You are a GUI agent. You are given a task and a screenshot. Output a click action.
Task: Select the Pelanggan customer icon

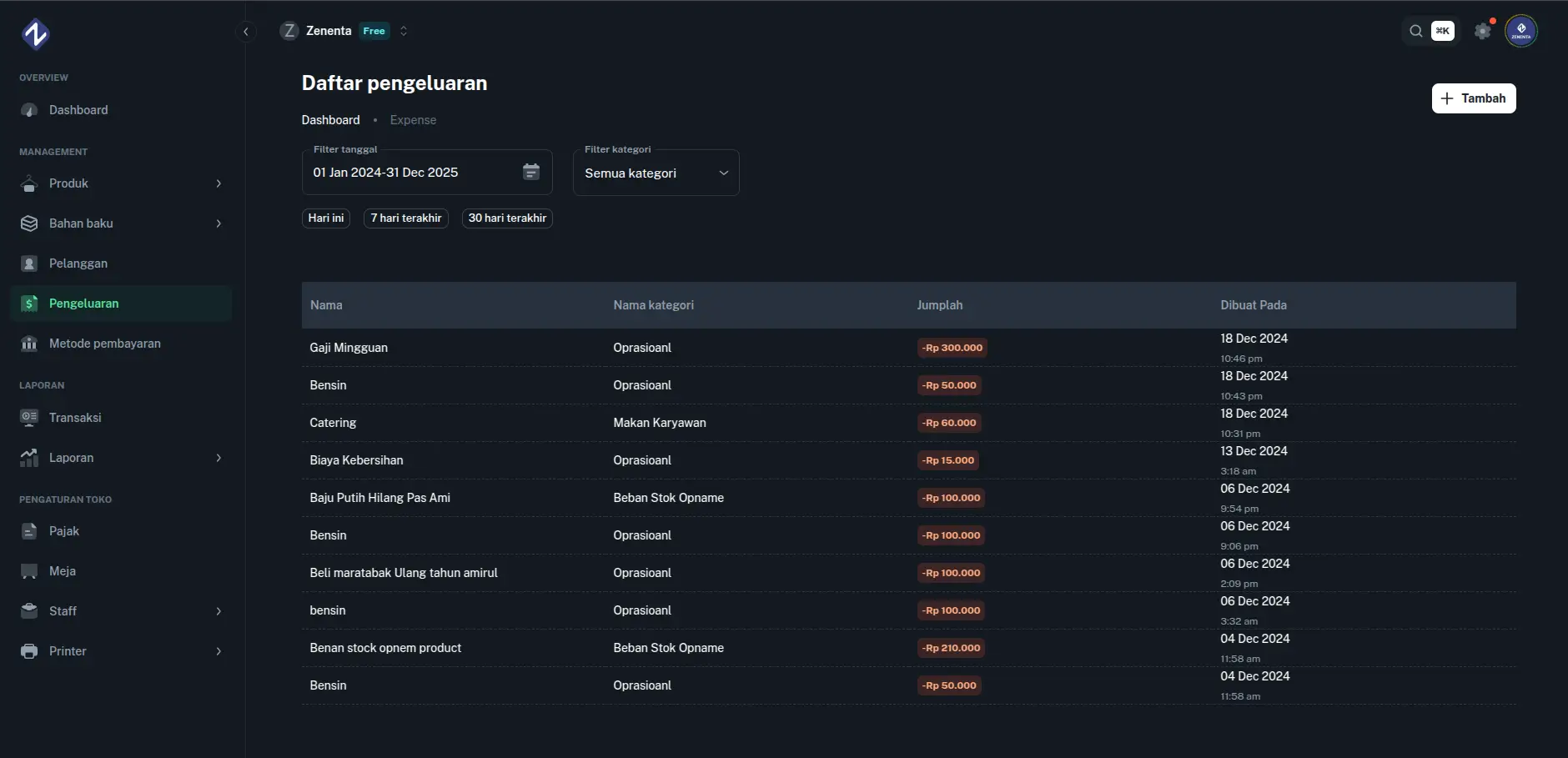(x=29, y=263)
